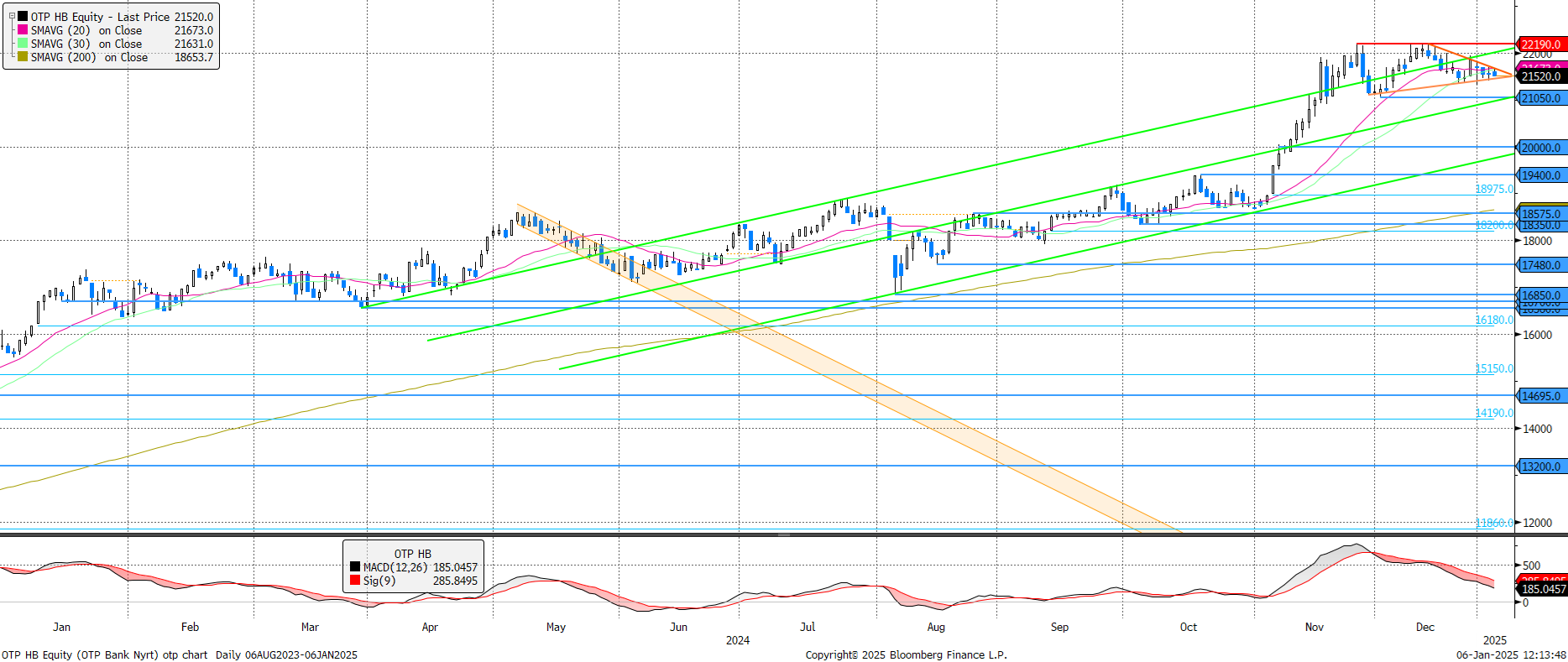
Task: Click the blue 16850.0 level tag
Action: point(1541,295)
